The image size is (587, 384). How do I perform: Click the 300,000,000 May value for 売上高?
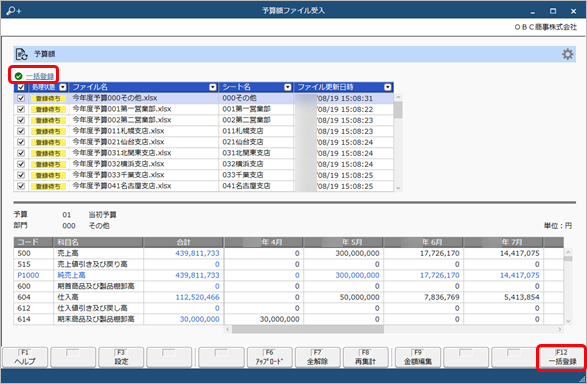(x=357, y=253)
